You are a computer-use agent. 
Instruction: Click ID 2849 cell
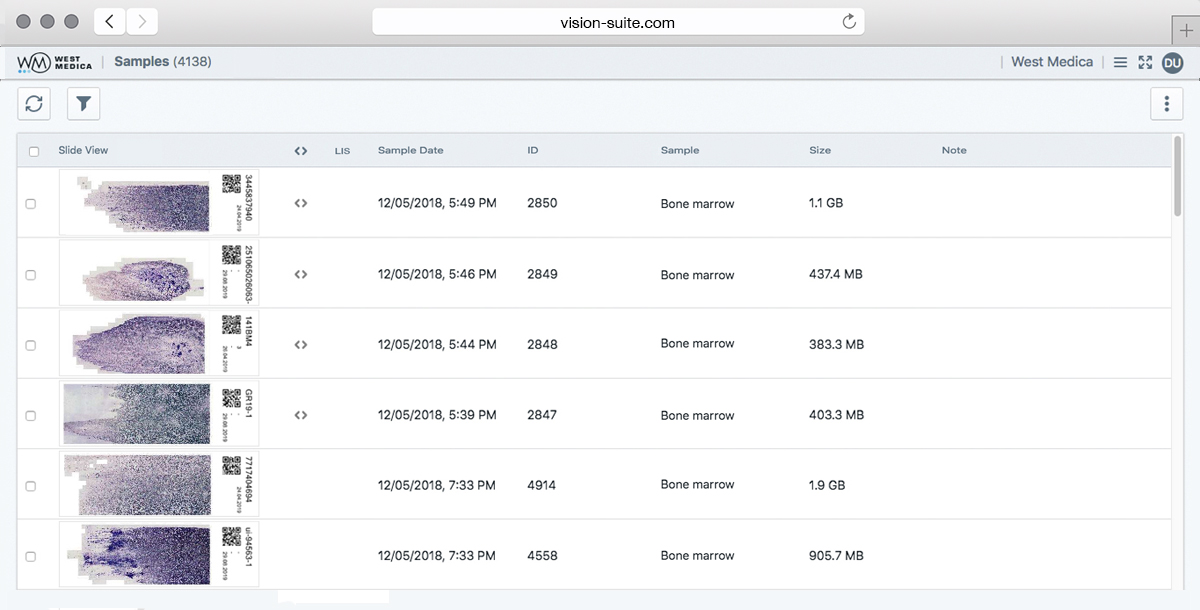pyautogui.click(x=542, y=274)
